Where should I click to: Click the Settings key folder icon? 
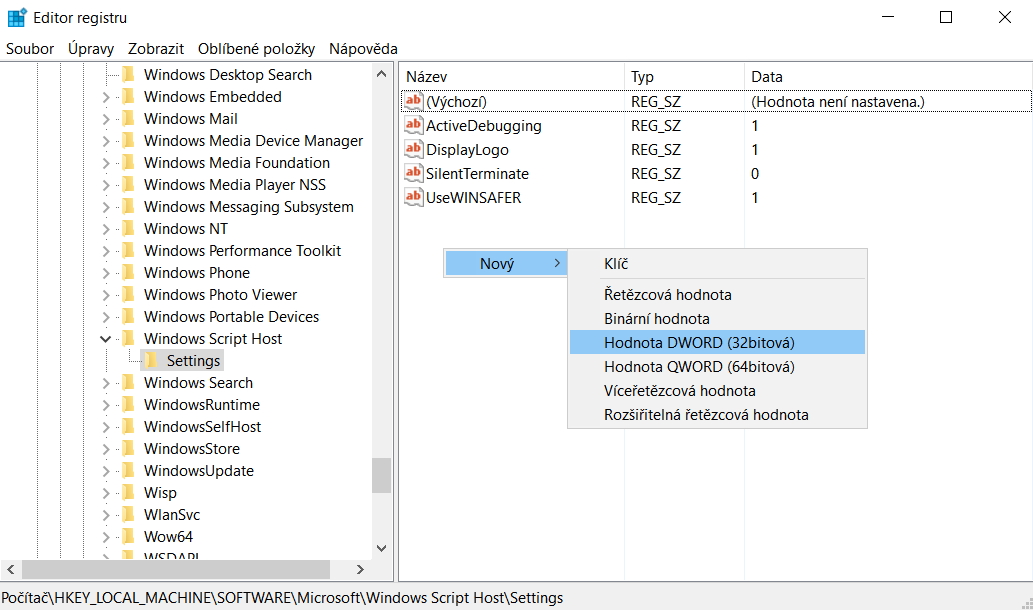click(x=151, y=361)
